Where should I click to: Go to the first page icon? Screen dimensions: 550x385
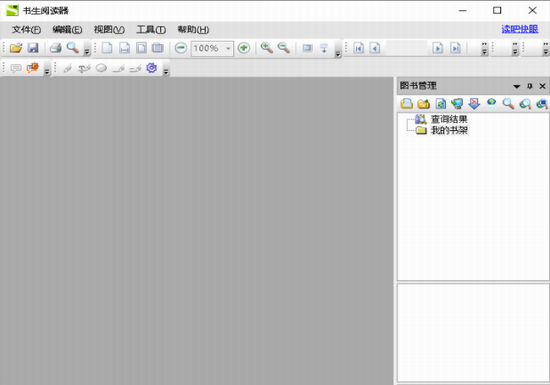click(x=358, y=48)
